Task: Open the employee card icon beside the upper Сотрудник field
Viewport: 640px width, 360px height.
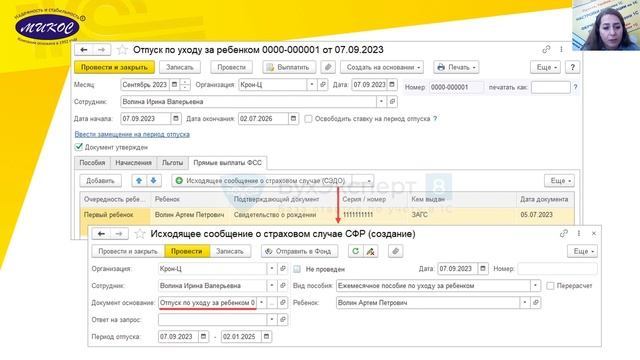Action: point(392,102)
